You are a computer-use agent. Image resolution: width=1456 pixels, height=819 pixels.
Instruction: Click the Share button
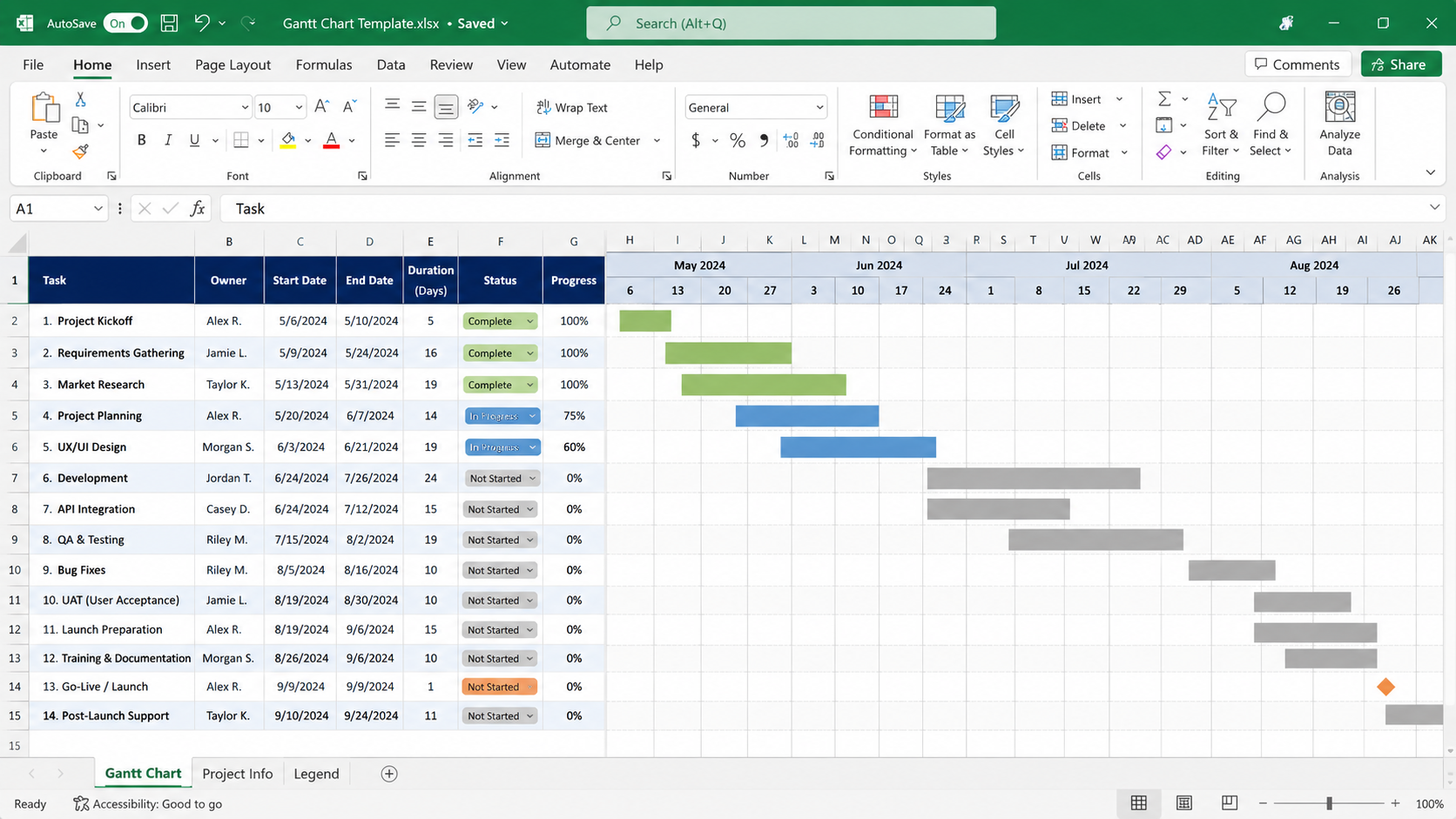[x=1401, y=64]
